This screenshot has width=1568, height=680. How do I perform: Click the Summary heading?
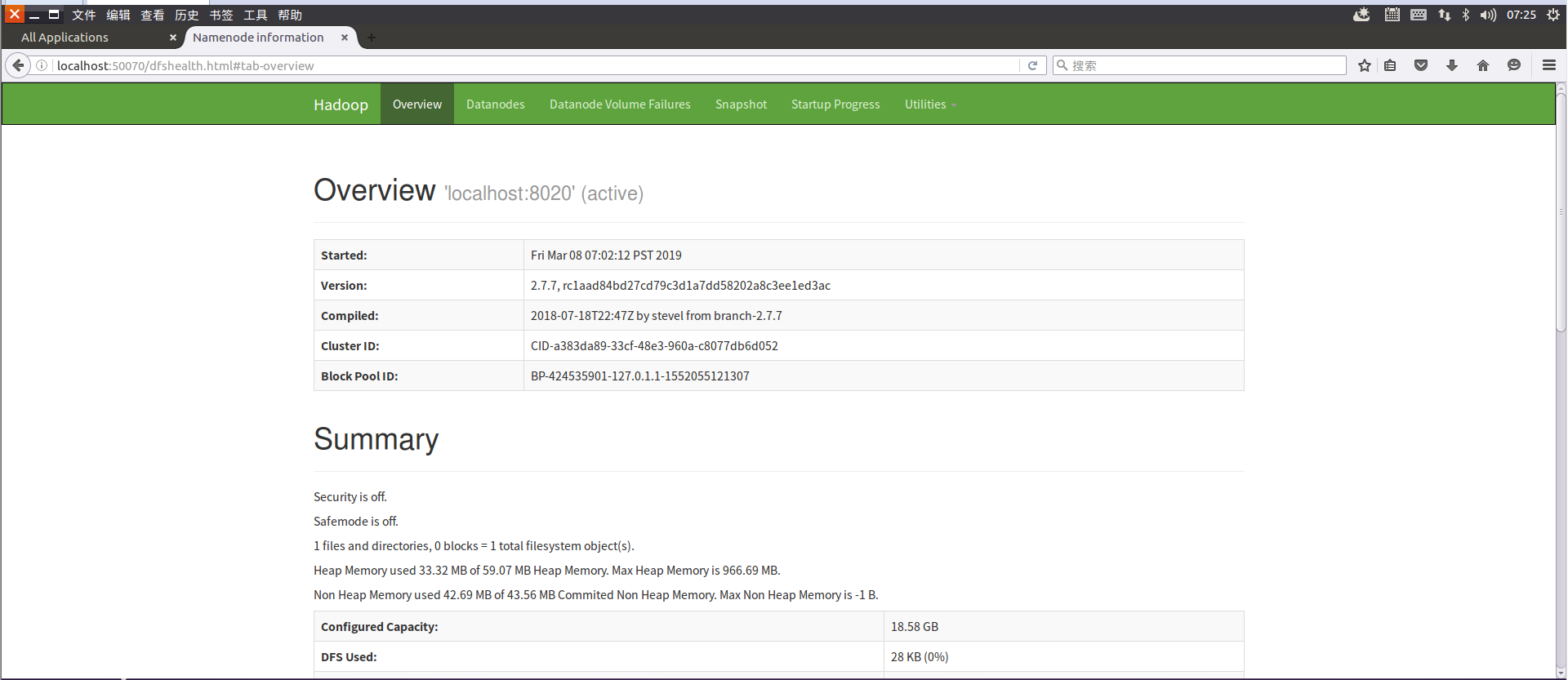click(x=376, y=439)
